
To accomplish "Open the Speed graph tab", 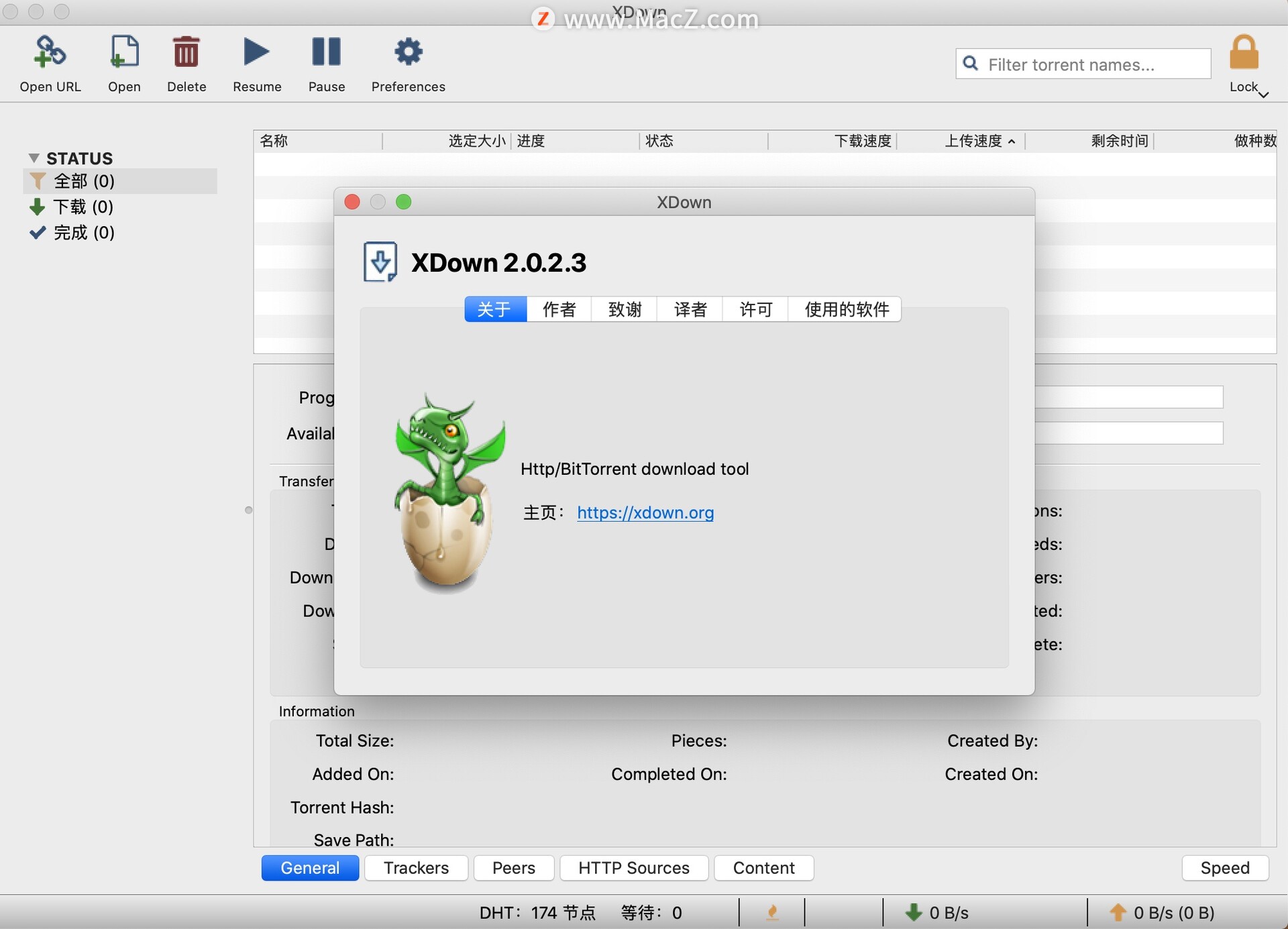I will [1225, 868].
